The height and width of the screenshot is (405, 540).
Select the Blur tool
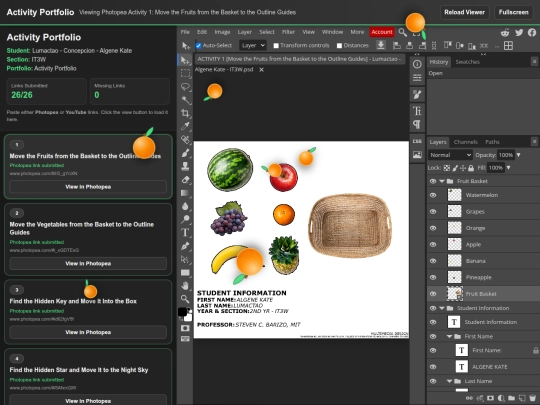185,206
